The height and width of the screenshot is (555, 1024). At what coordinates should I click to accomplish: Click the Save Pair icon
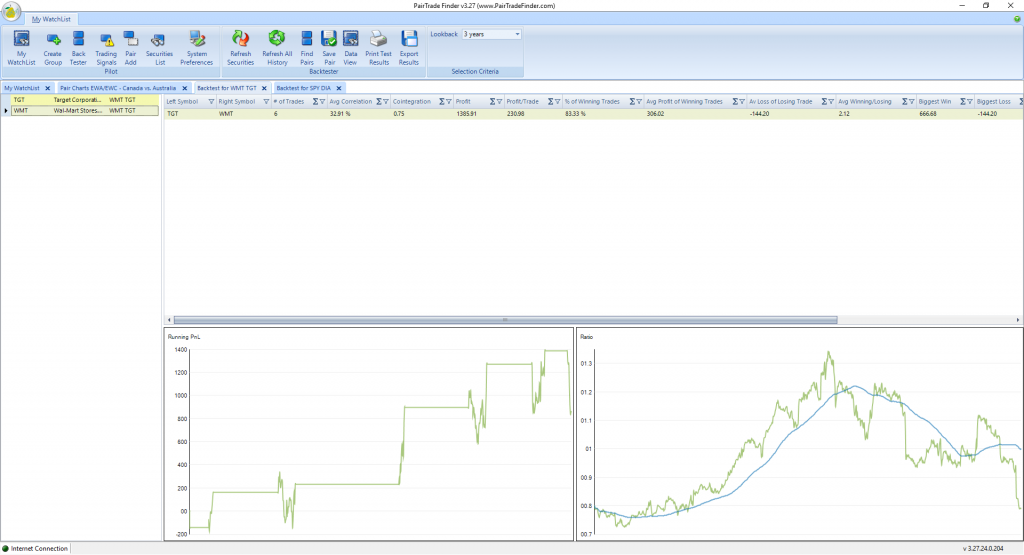point(329,46)
